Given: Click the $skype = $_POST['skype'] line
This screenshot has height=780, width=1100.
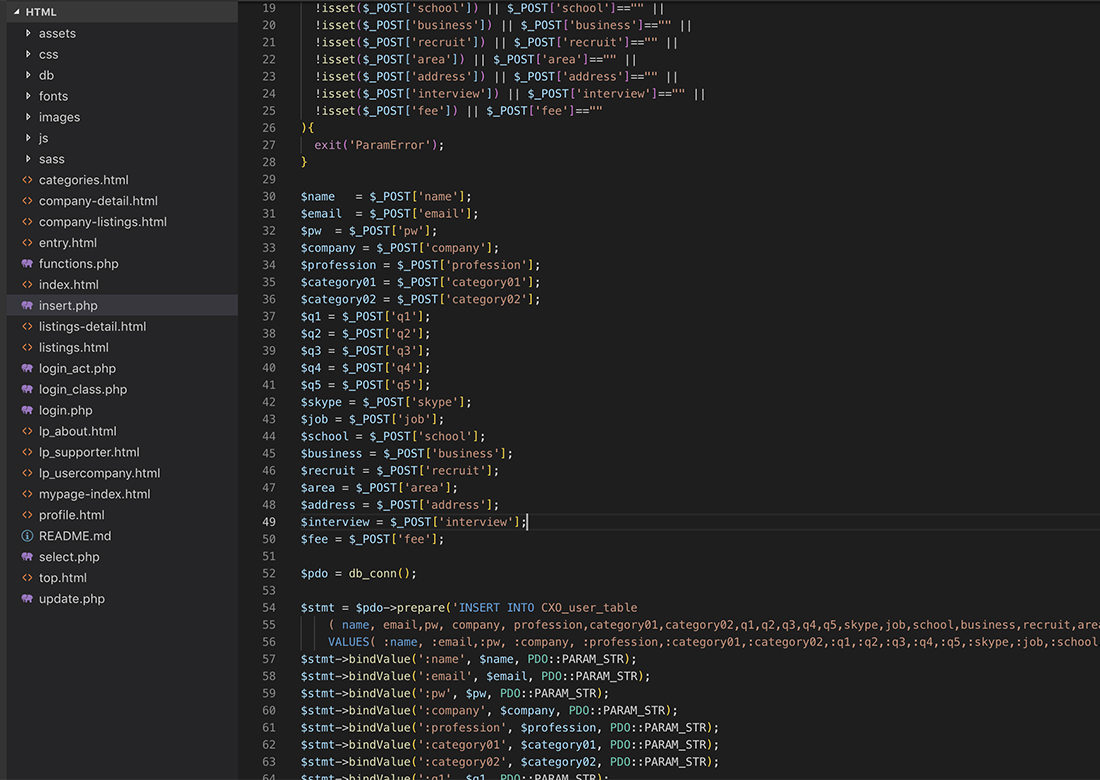Looking at the screenshot, I should coord(386,402).
